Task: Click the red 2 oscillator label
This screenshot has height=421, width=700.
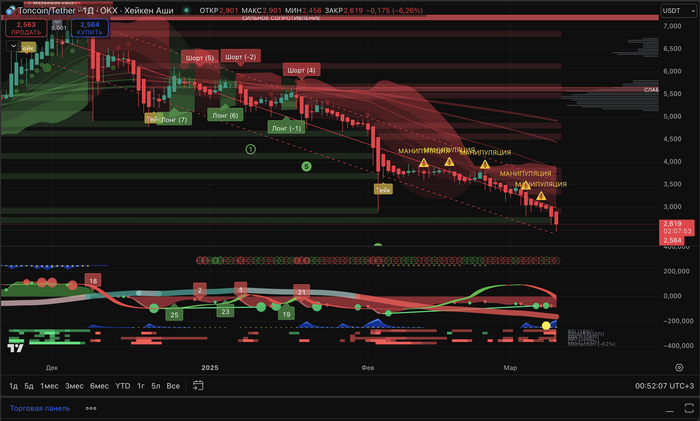Action: click(200, 290)
